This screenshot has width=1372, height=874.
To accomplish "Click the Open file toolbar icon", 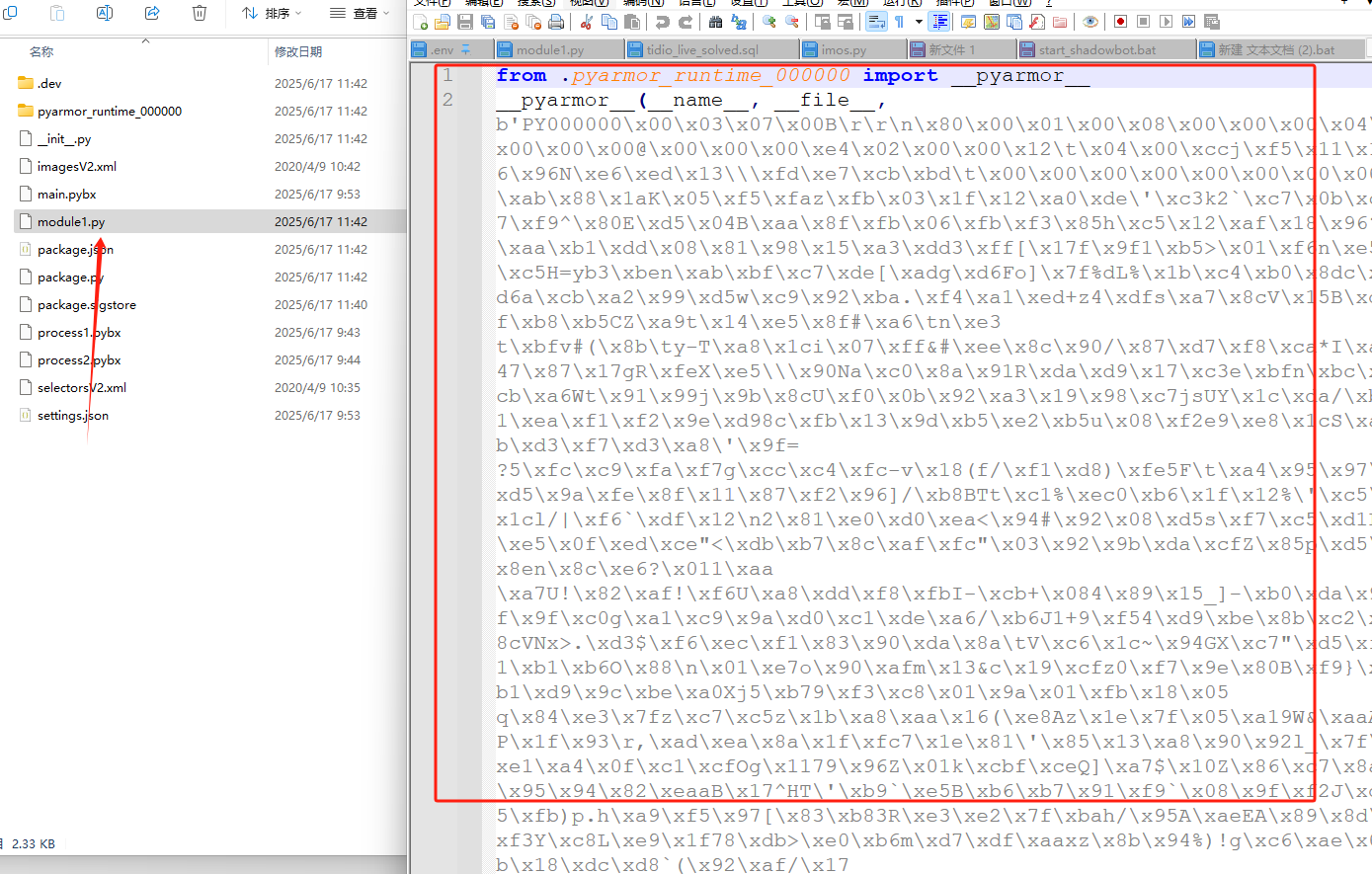I will tap(443, 22).
